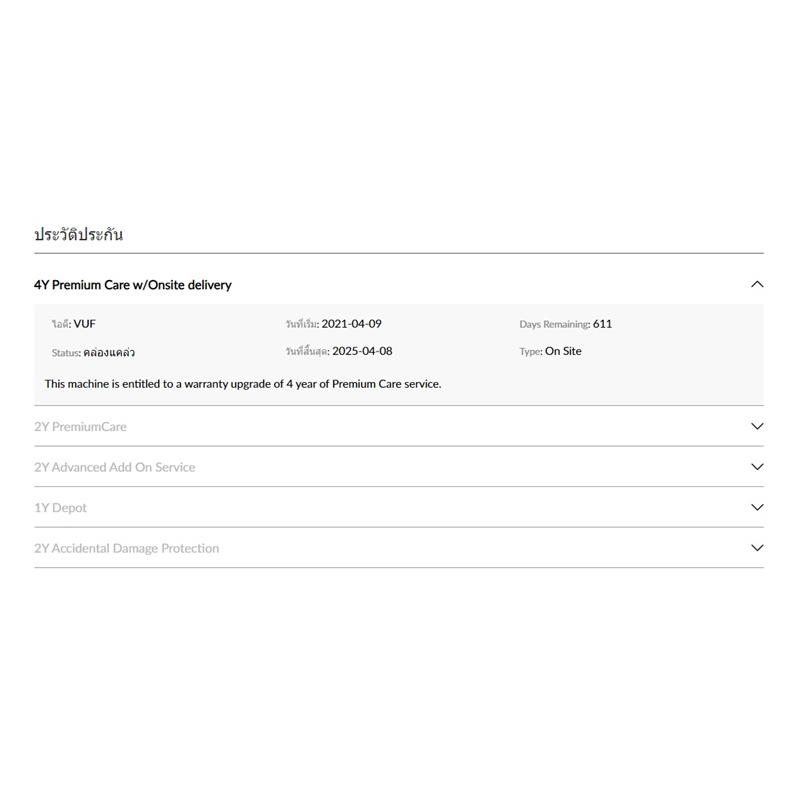Click the 4Y Premium Care w/Onsite delivery title
The height and width of the screenshot is (800, 800).
coord(133,285)
